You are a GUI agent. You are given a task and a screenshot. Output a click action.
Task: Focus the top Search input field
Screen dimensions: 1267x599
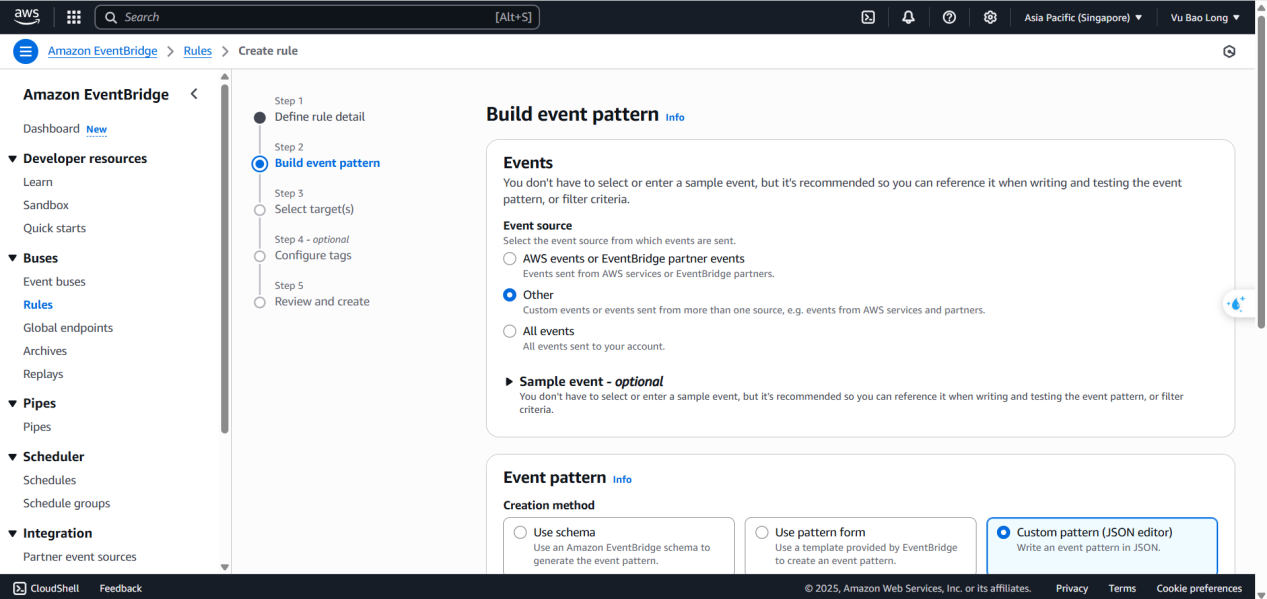click(318, 17)
